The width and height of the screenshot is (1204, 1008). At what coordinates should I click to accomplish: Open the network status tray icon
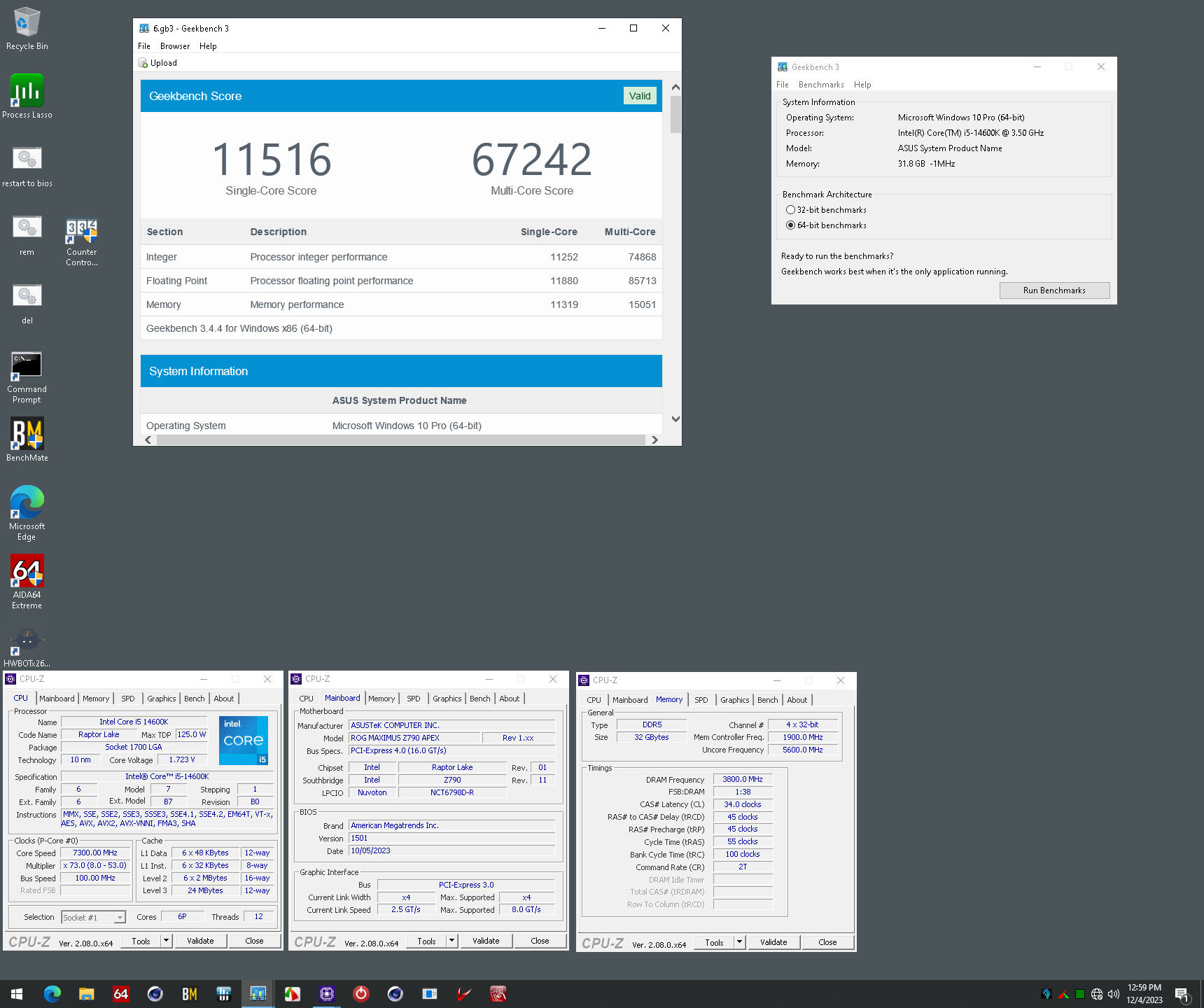1097,994
